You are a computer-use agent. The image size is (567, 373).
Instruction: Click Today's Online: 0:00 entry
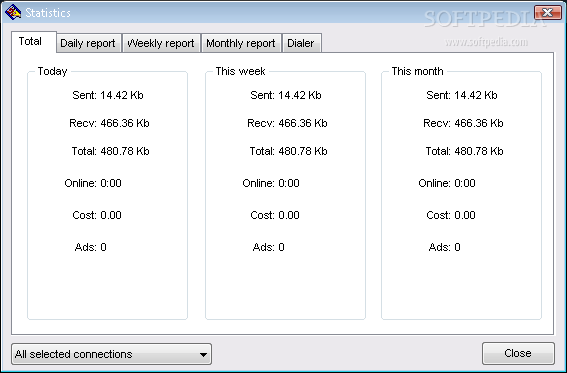tap(93, 183)
